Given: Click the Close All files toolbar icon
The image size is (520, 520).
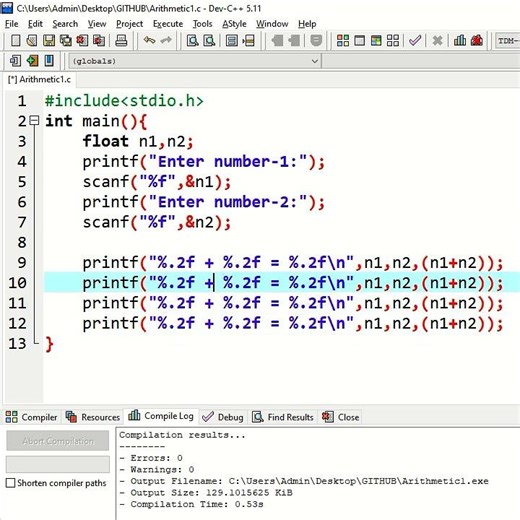Looking at the screenshot, I should tap(99, 41).
